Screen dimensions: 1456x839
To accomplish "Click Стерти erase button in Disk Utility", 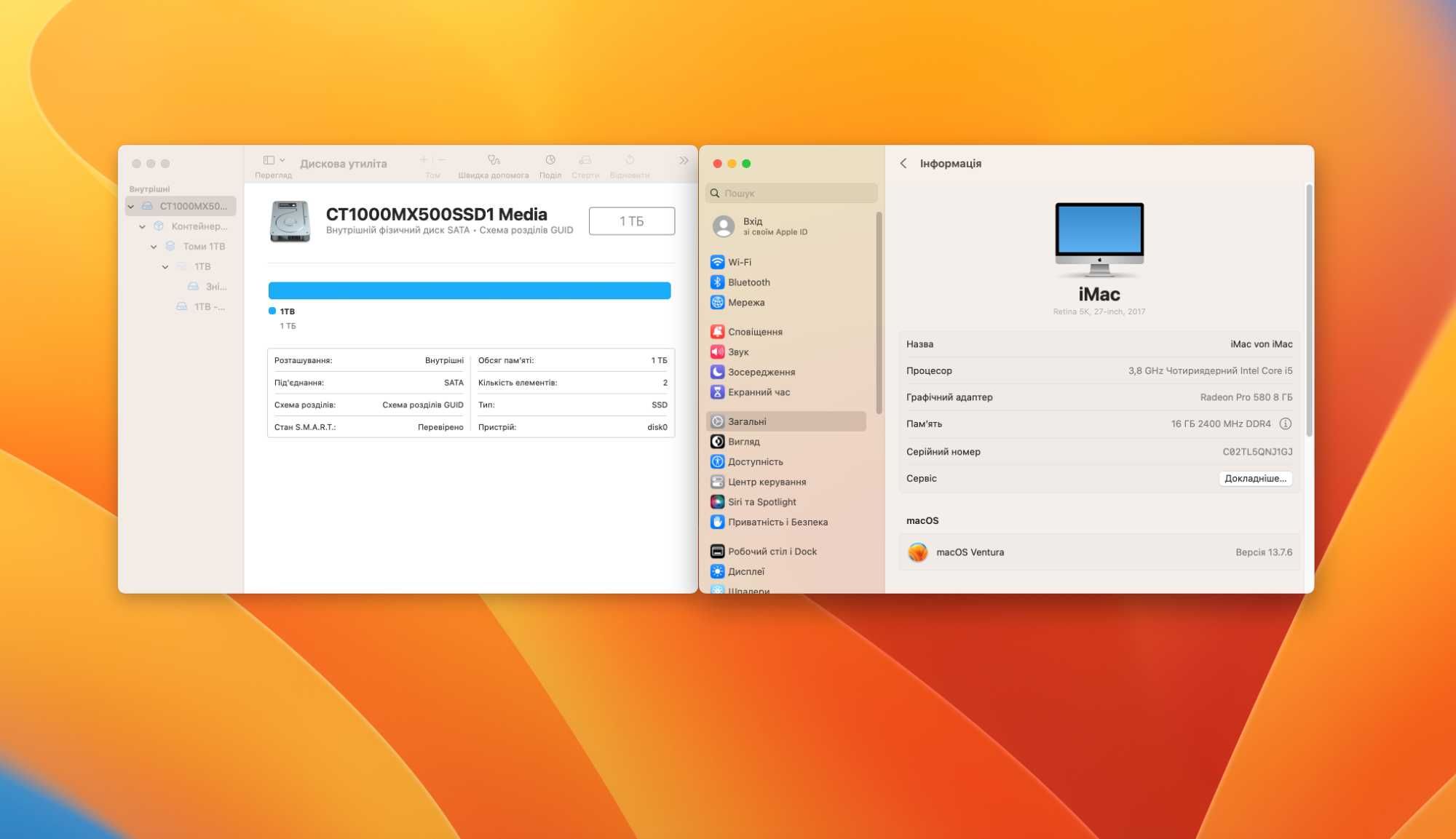I will point(585,166).
